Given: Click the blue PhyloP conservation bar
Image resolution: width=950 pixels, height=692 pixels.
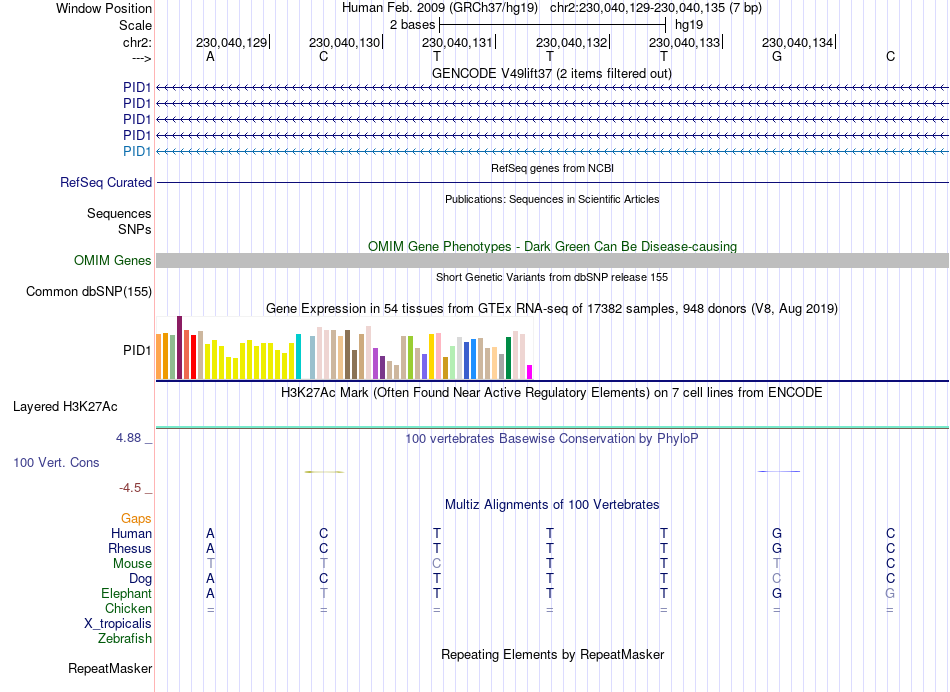Looking at the screenshot, I should pos(779,471).
